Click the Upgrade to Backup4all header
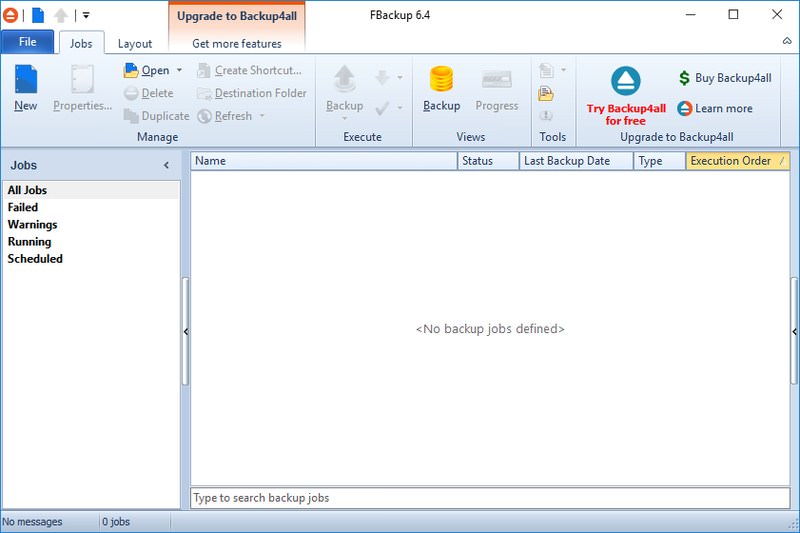Viewport: 800px width, 533px height. pos(237,16)
